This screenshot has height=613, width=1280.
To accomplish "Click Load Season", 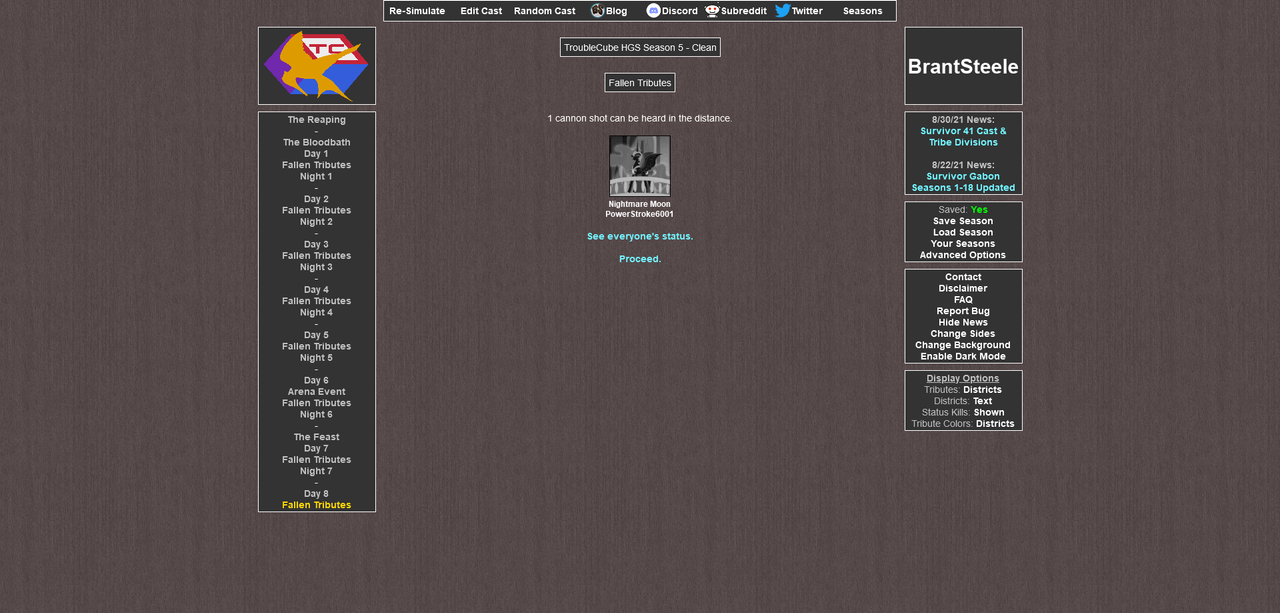I will click(963, 232).
